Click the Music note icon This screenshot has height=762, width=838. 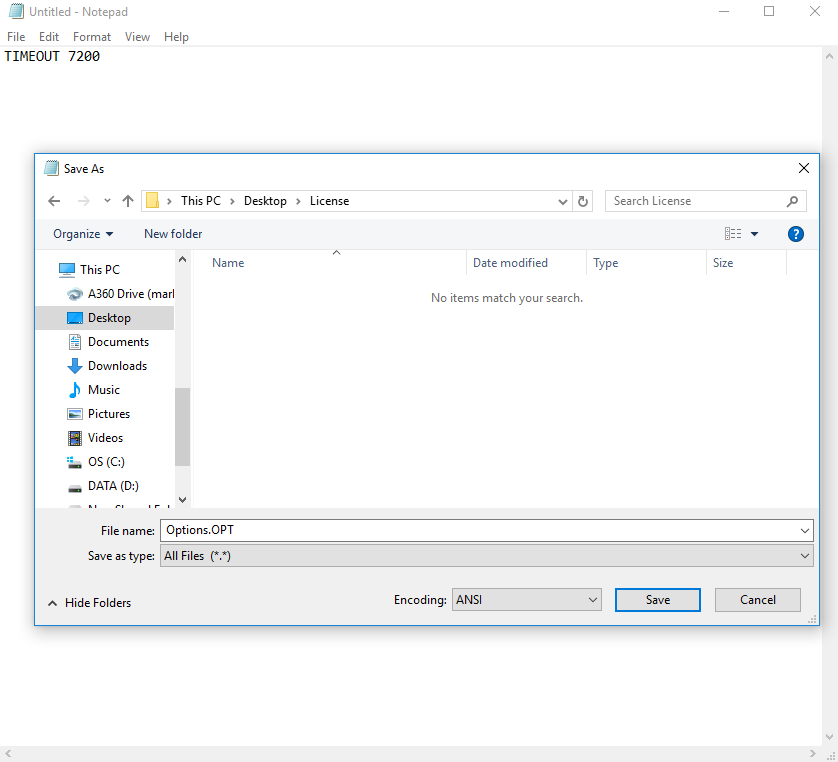click(75, 390)
